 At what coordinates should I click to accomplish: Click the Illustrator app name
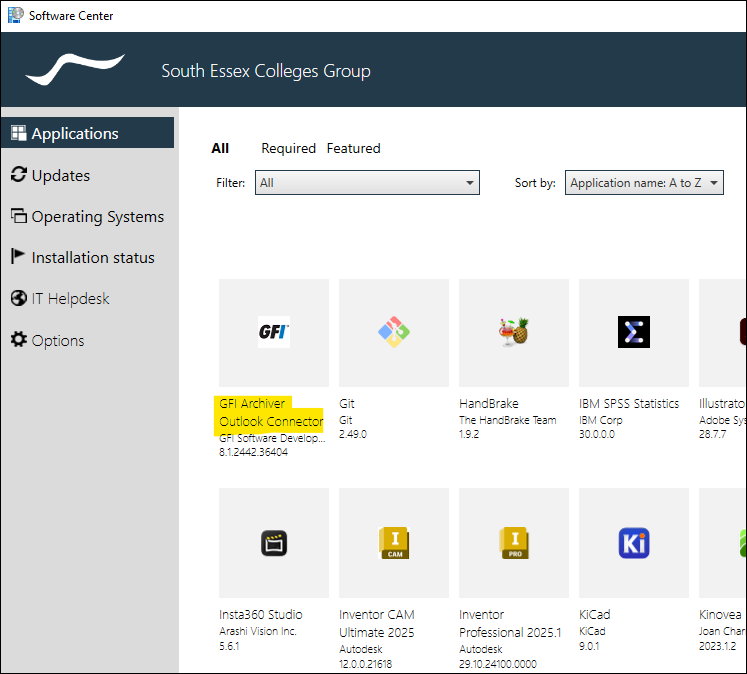(x=722, y=403)
